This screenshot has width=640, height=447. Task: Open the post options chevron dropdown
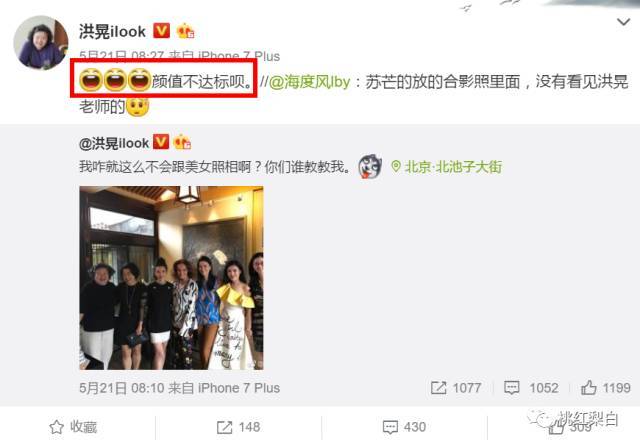tap(623, 22)
